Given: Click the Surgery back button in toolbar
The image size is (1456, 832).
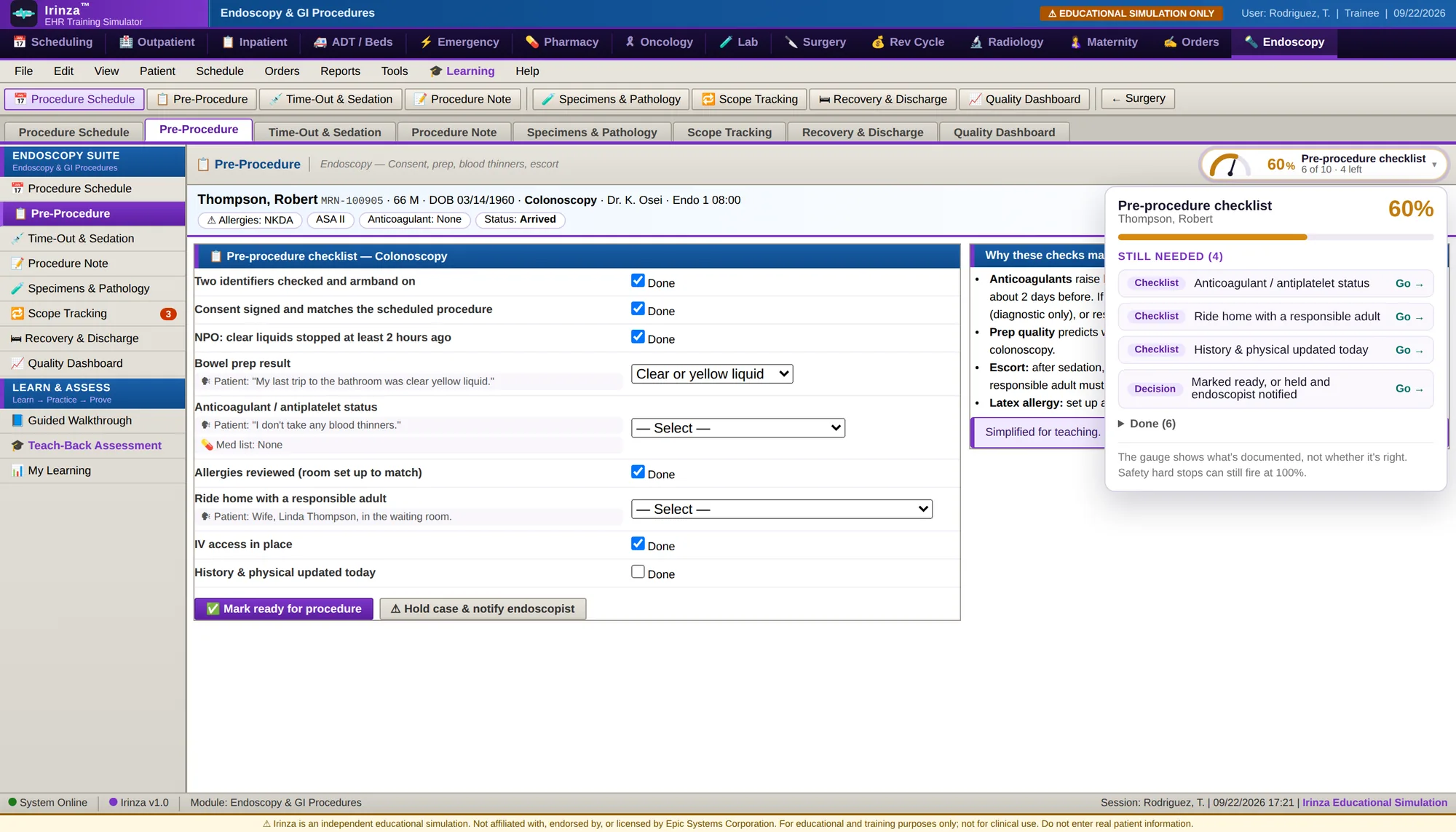Looking at the screenshot, I should (1138, 99).
